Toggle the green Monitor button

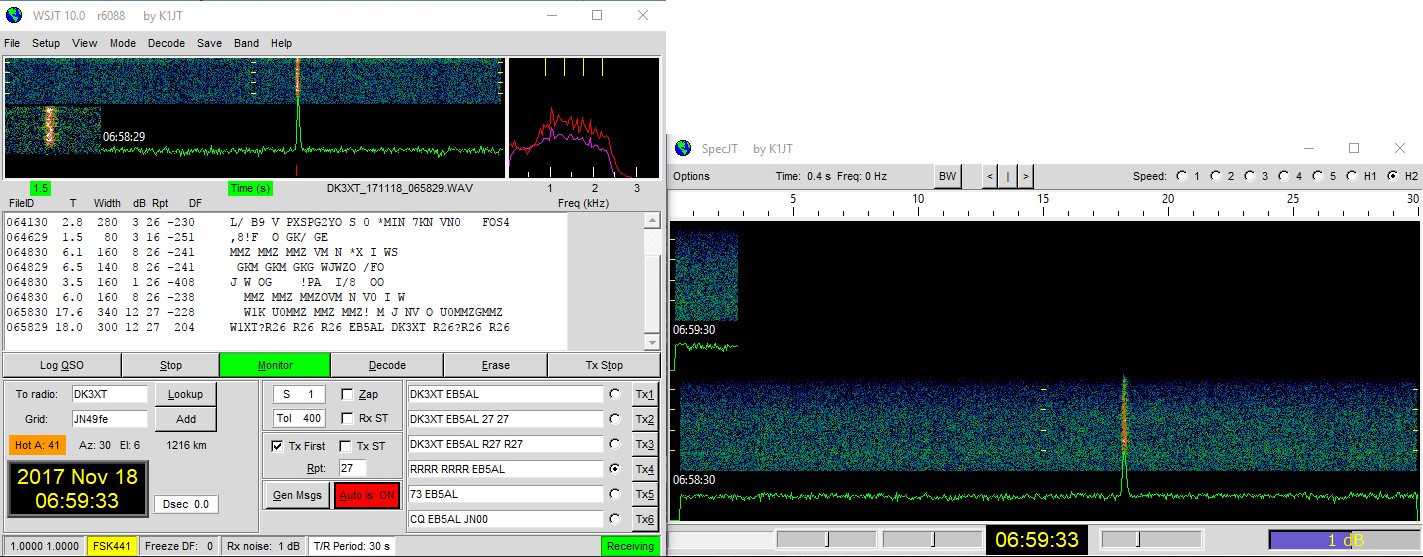275,365
